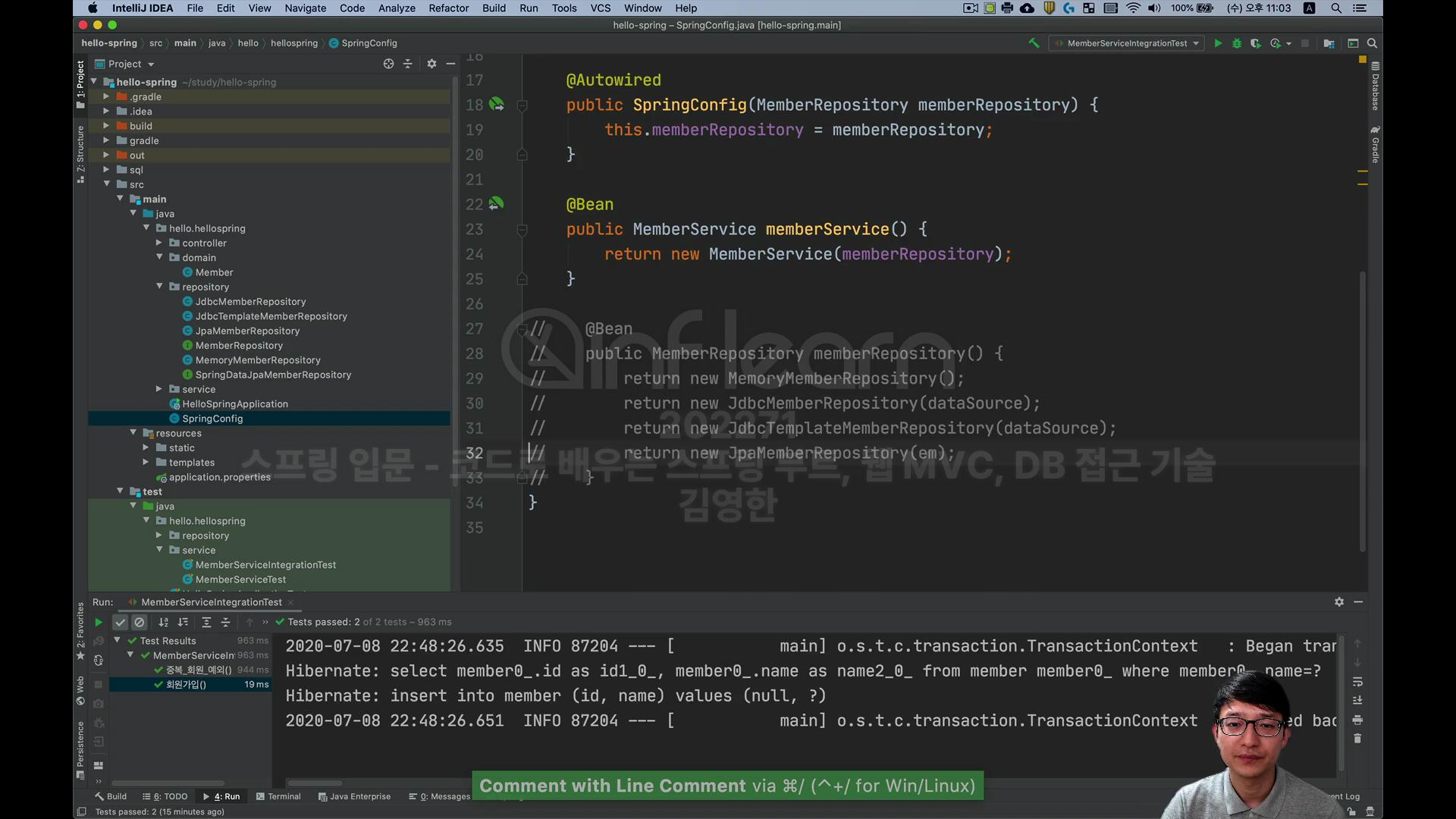Click the gutter bean icon on line 22
The height and width of the screenshot is (819, 1456).
(497, 203)
